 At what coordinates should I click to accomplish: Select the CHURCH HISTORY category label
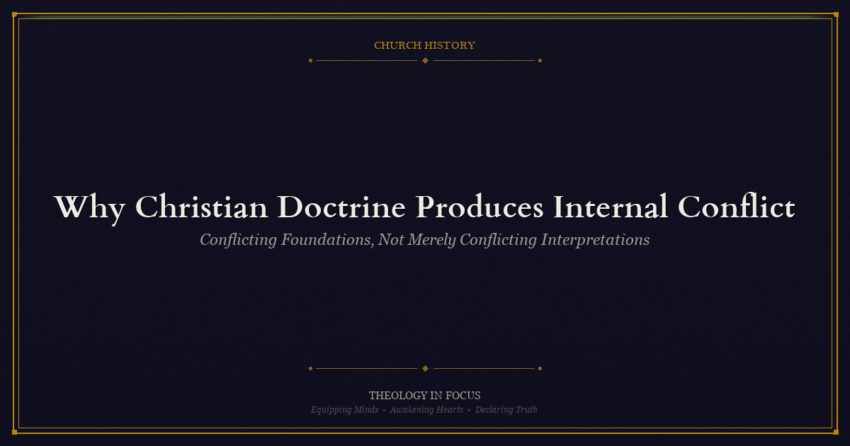pyautogui.click(x=425, y=45)
